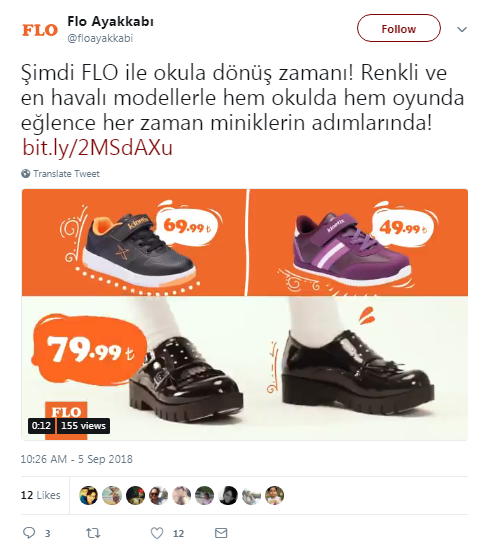Open the last liker's profile avatar
The height and width of the screenshot is (559, 484).
(274, 495)
